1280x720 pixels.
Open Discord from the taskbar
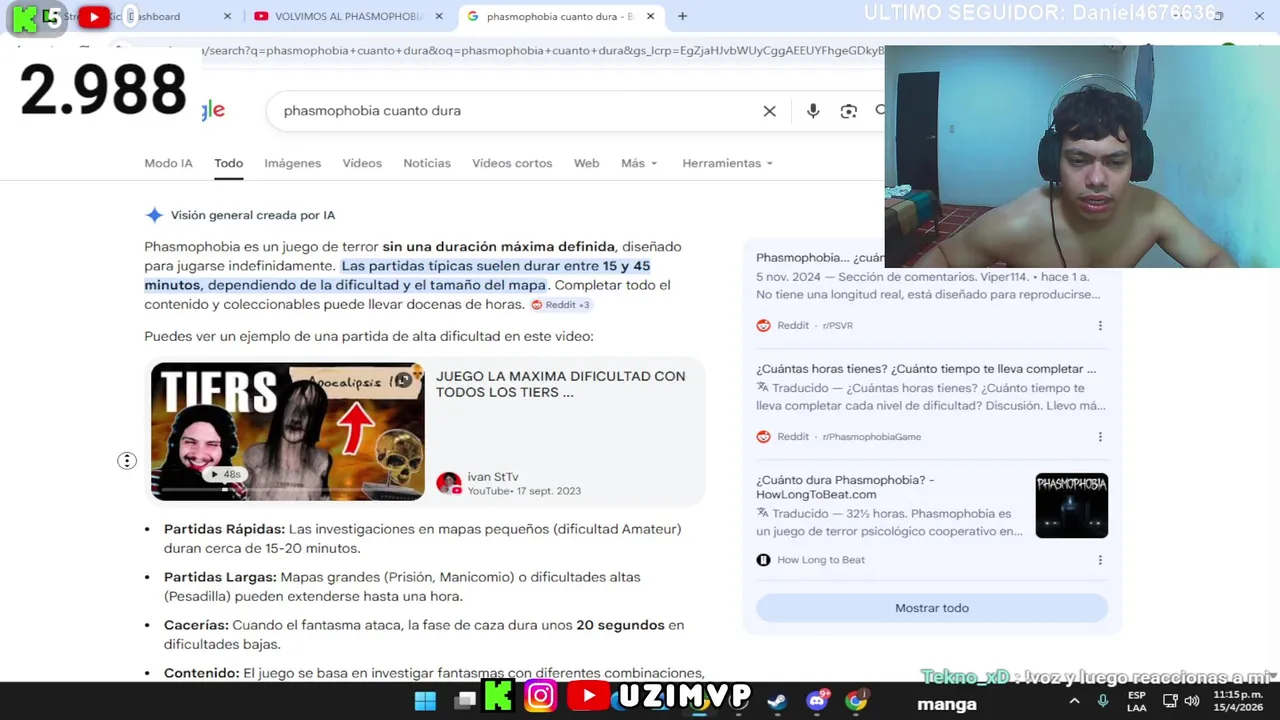[817, 700]
